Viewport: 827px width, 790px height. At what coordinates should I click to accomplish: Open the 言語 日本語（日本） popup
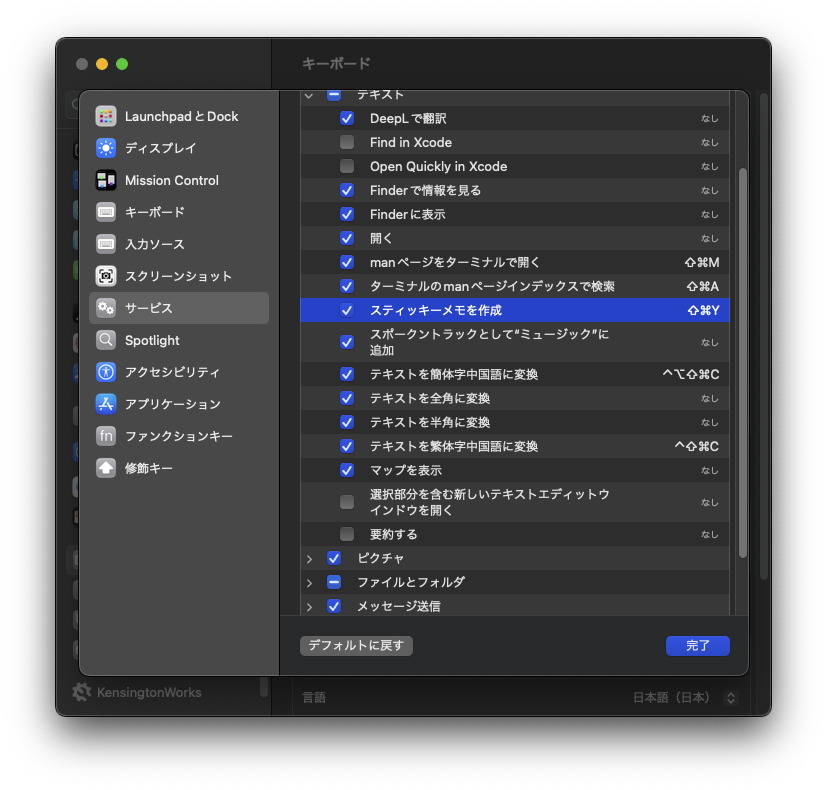[x=731, y=698]
